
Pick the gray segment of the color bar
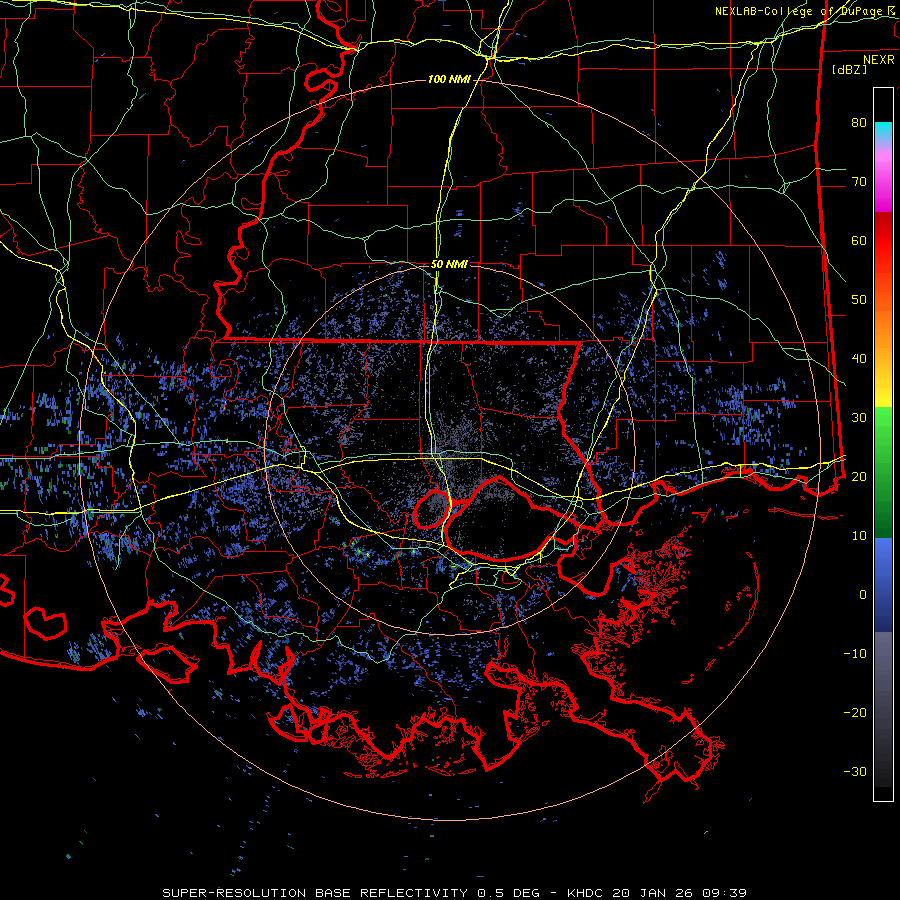[x=883, y=709]
